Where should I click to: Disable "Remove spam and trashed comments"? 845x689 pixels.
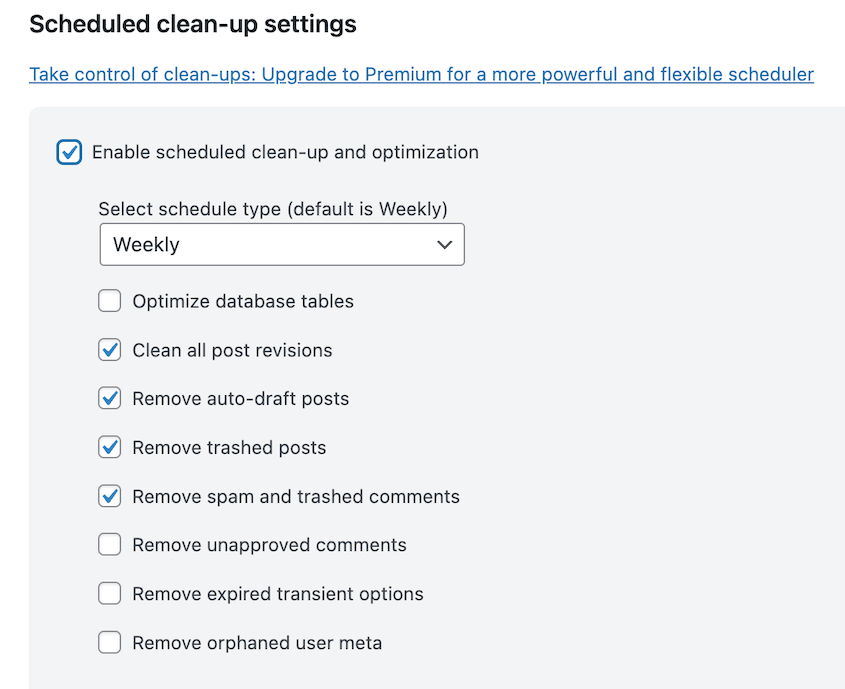(x=110, y=496)
